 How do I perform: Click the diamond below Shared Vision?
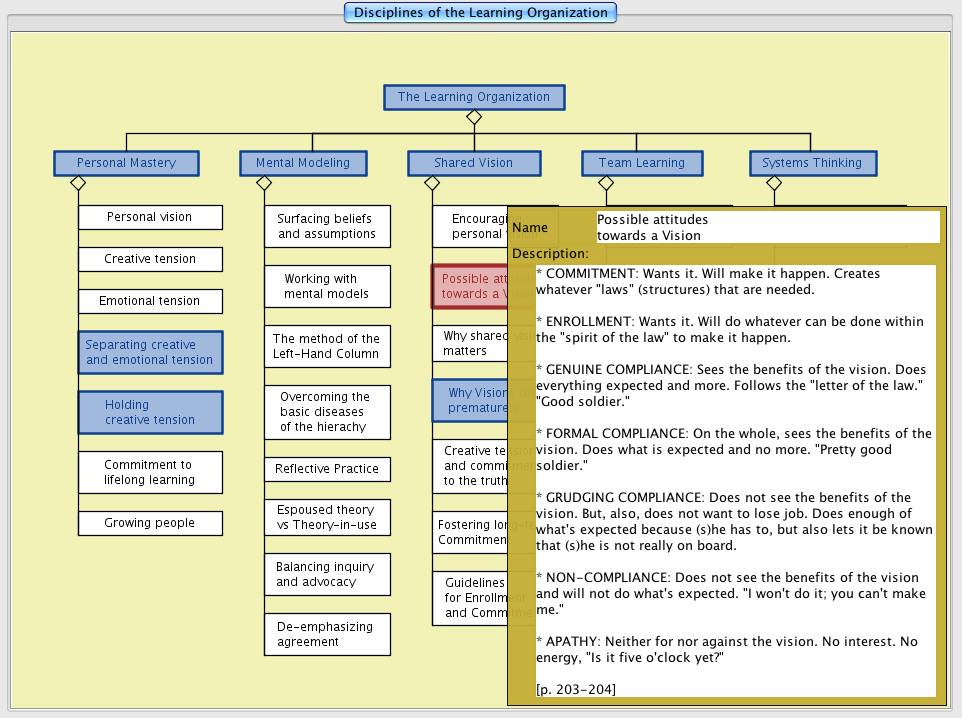click(432, 183)
